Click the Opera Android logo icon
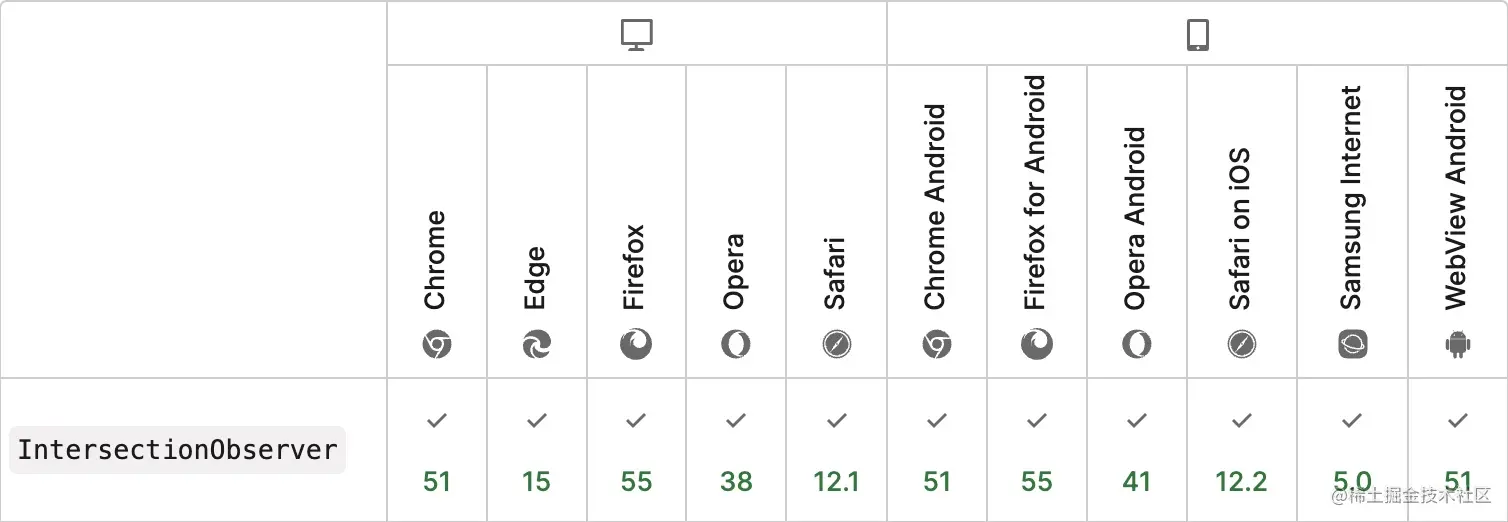 pyautogui.click(x=1137, y=345)
